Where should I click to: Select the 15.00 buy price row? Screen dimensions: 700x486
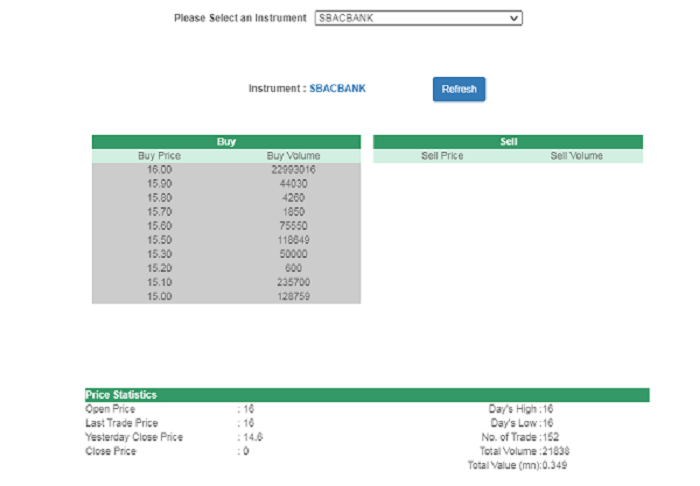(160, 297)
